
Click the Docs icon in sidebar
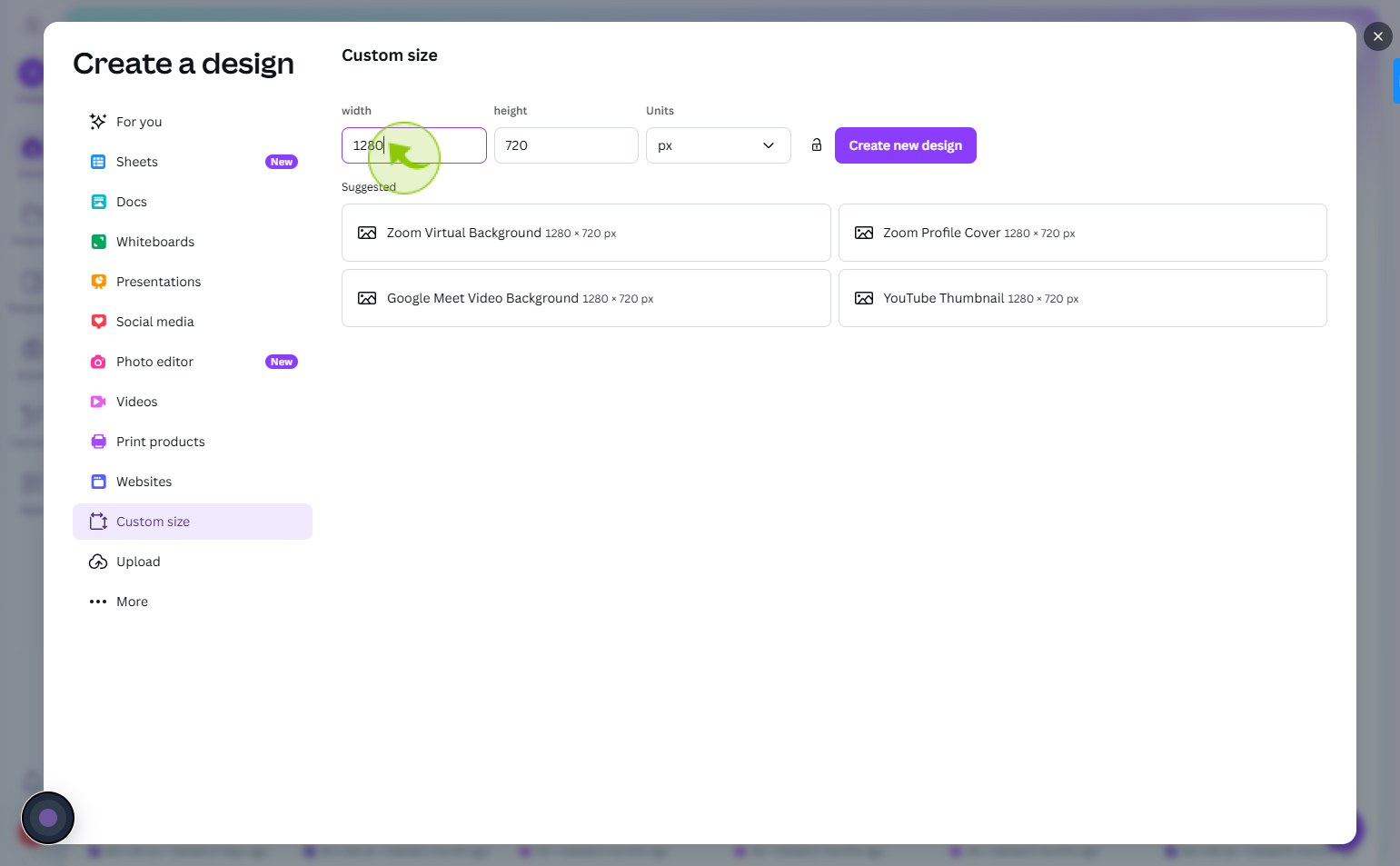98,202
